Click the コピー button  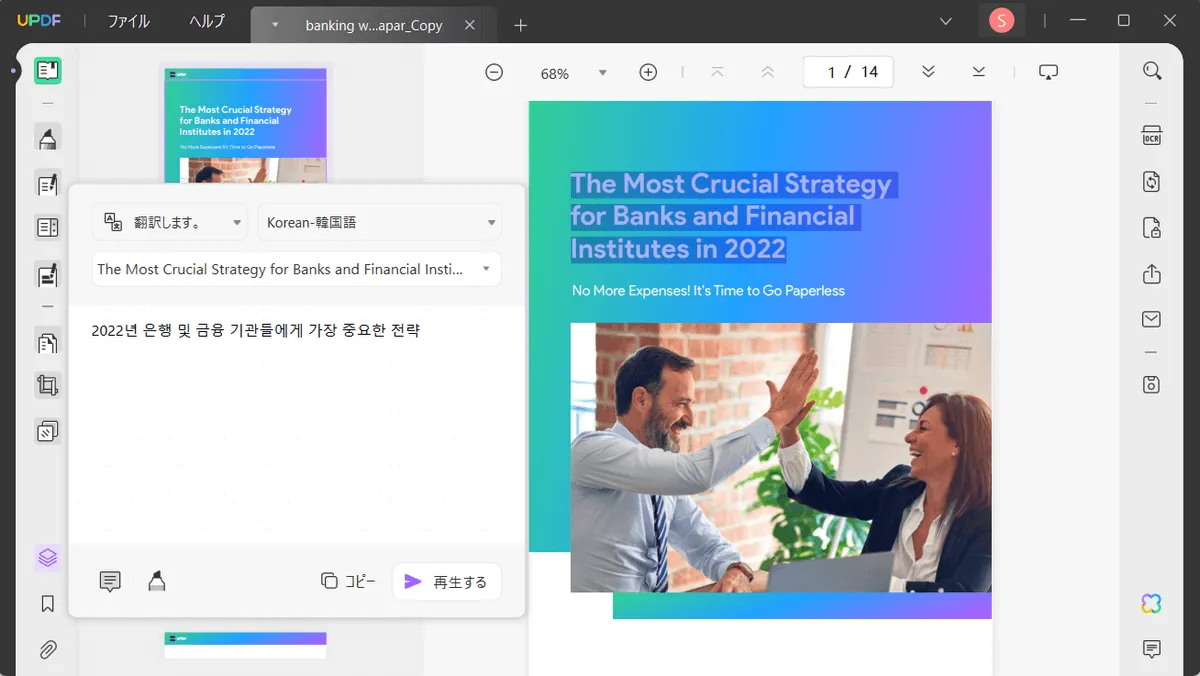[x=348, y=581]
